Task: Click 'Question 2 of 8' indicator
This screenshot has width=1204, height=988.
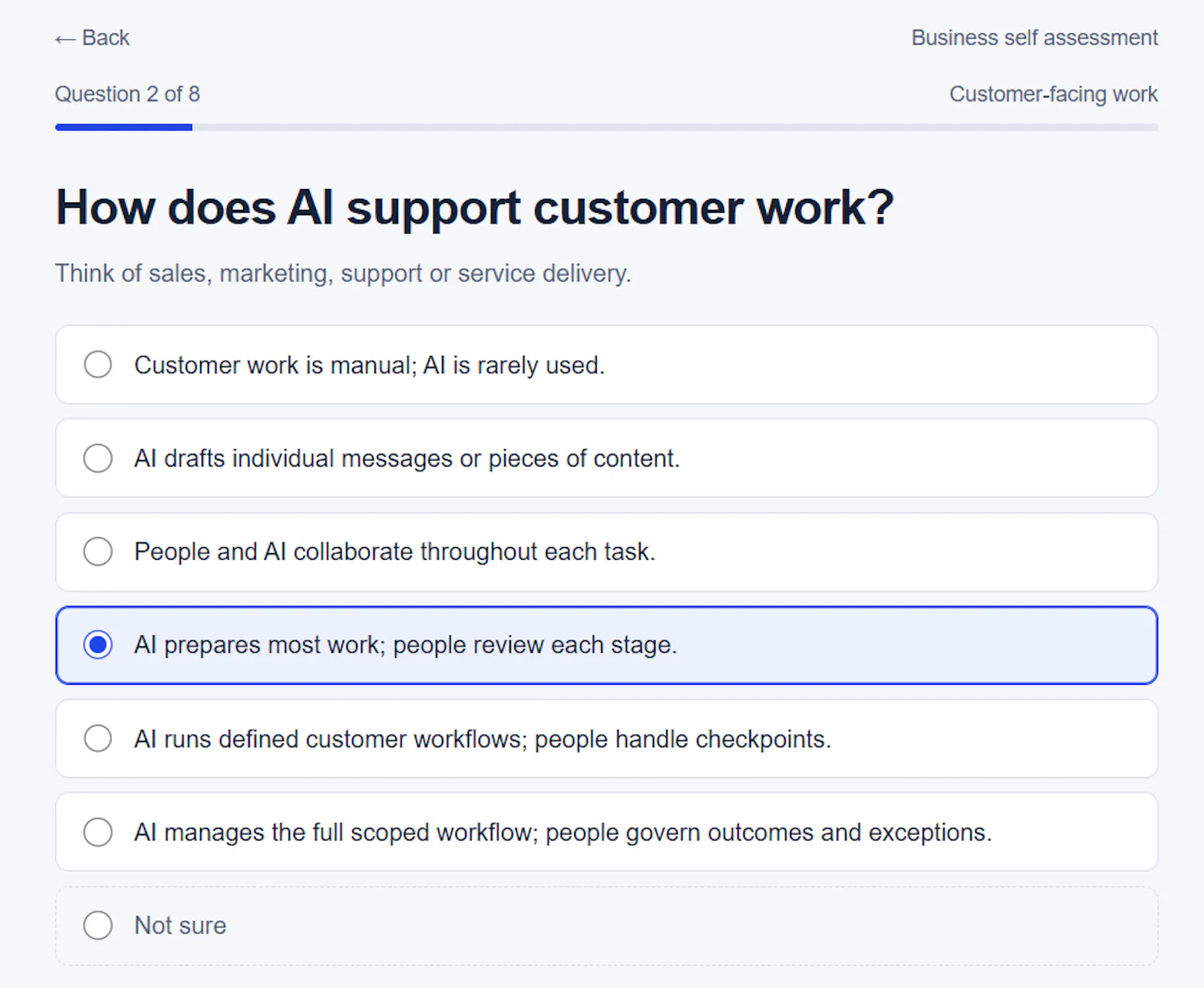Action: tap(127, 94)
